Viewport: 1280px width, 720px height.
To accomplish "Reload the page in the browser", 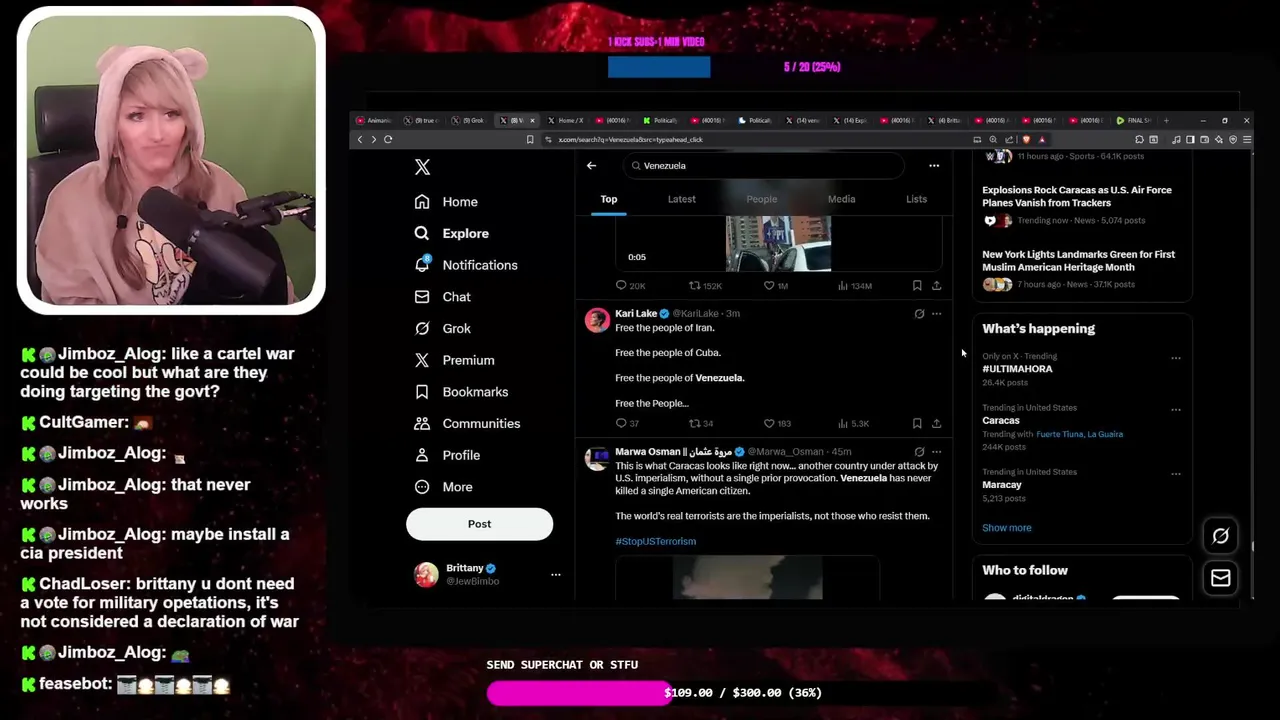I will [388, 140].
